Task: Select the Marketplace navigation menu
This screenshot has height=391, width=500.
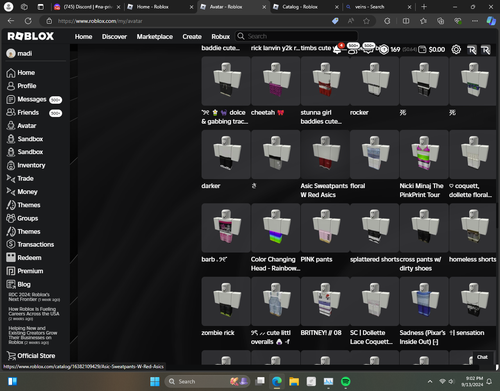Action: point(155,37)
